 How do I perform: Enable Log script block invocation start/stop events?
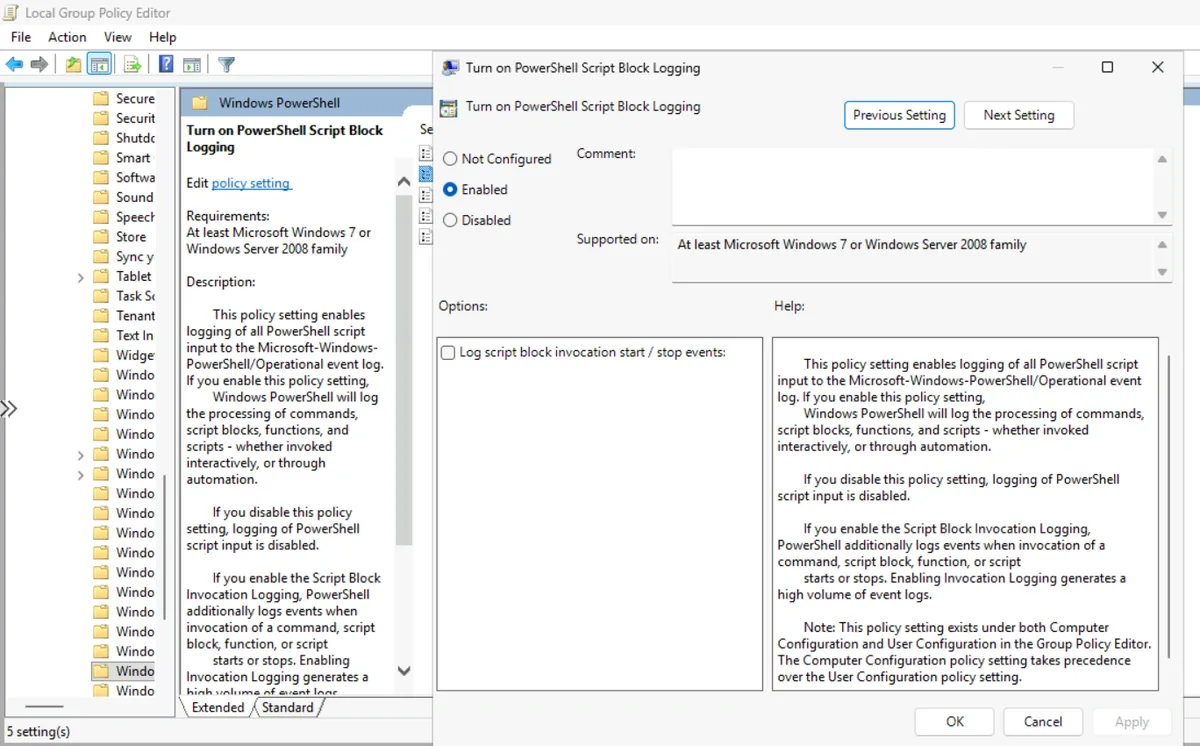448,352
